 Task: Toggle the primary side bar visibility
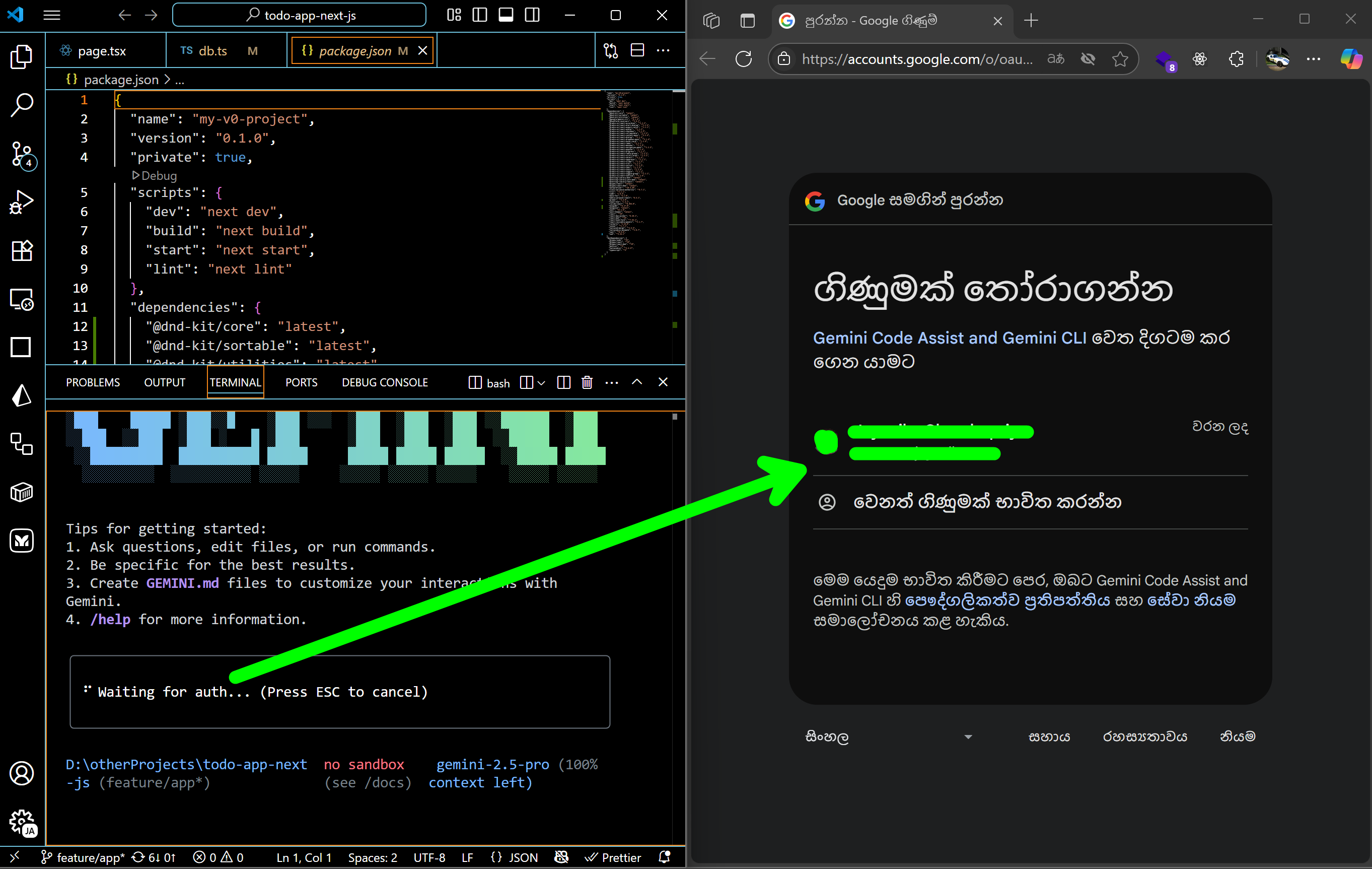(x=480, y=16)
